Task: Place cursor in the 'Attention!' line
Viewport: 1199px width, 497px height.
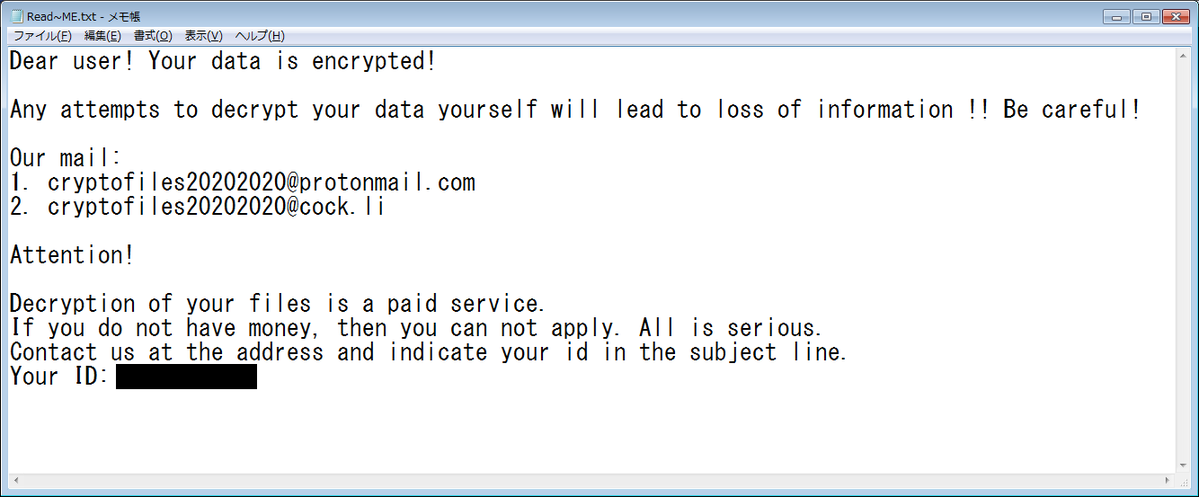Action: click(71, 255)
